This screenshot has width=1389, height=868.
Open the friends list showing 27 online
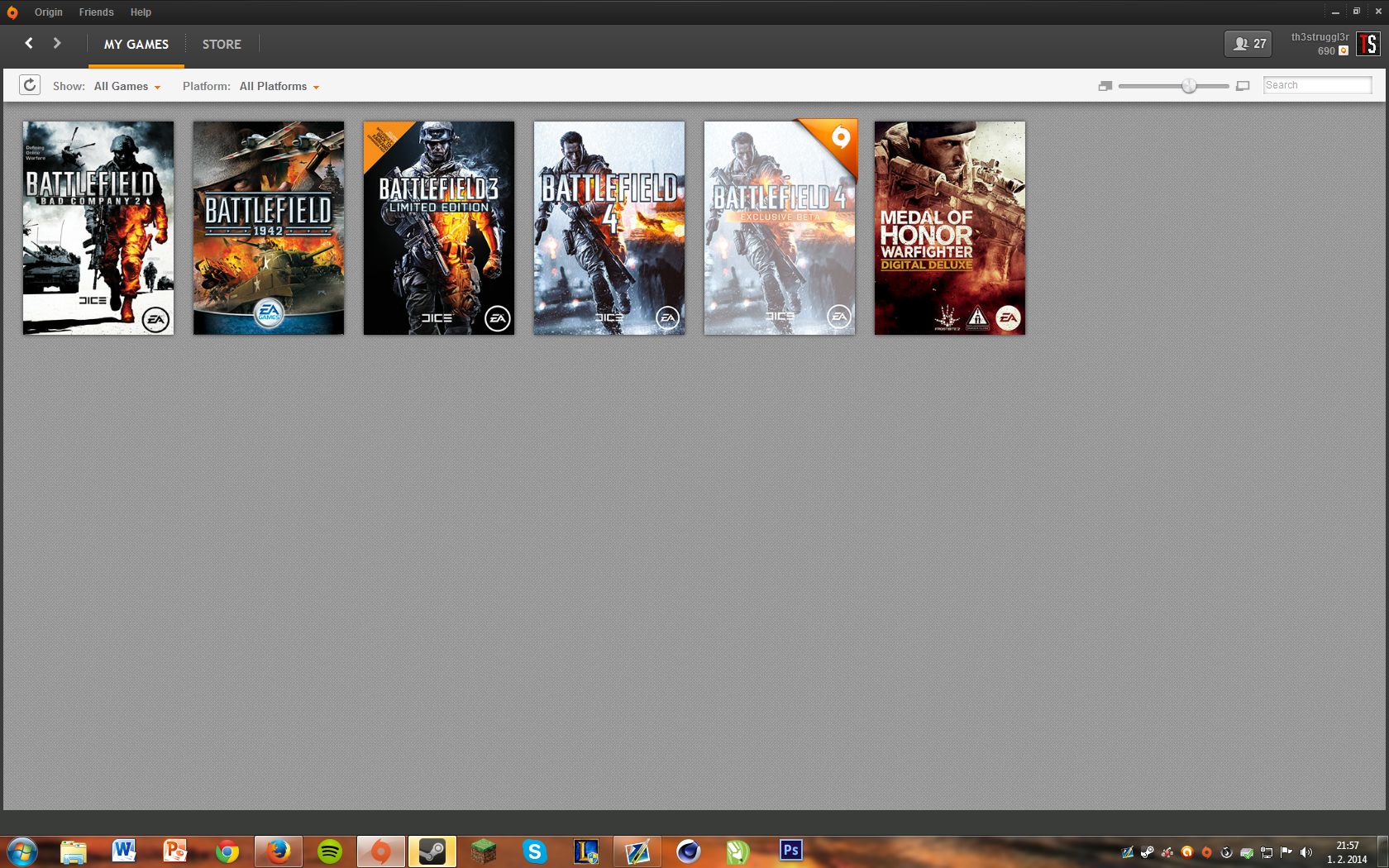pos(1248,44)
